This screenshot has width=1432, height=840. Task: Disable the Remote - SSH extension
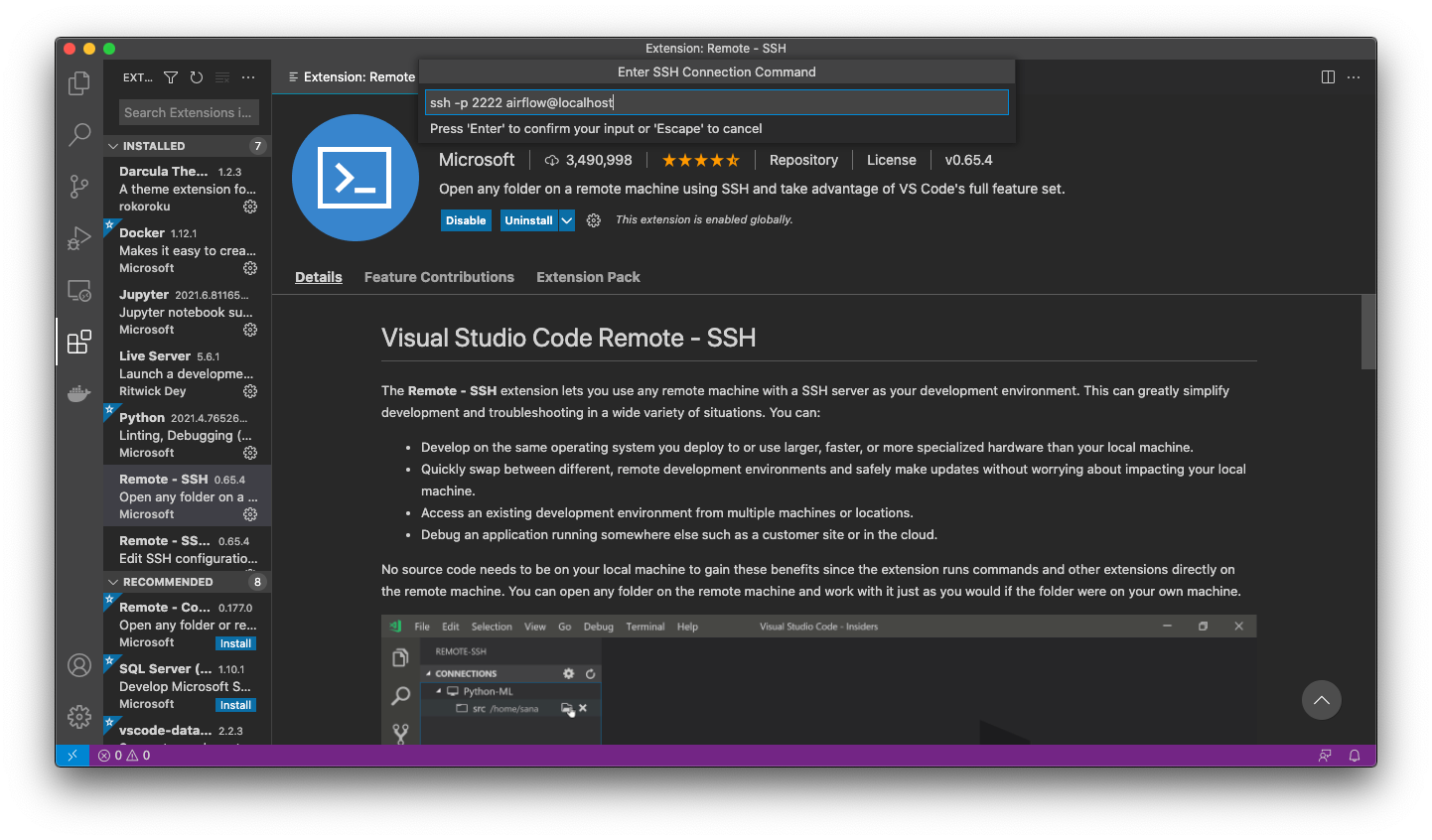(x=466, y=220)
